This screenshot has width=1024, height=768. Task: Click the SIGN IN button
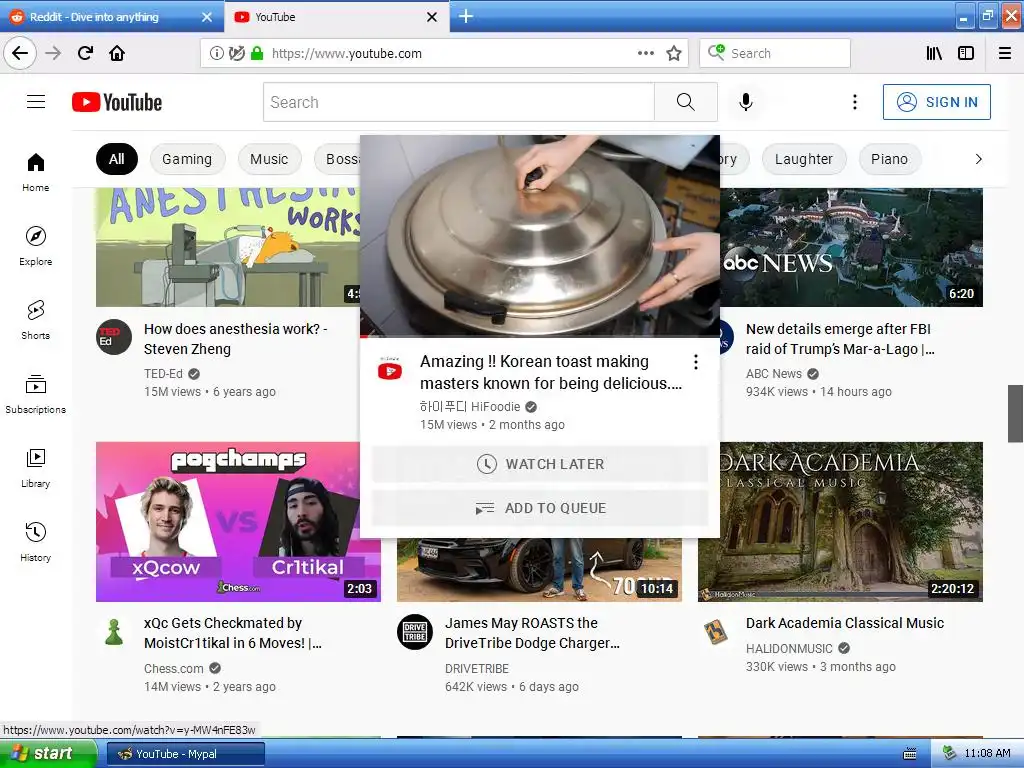[x=936, y=102]
